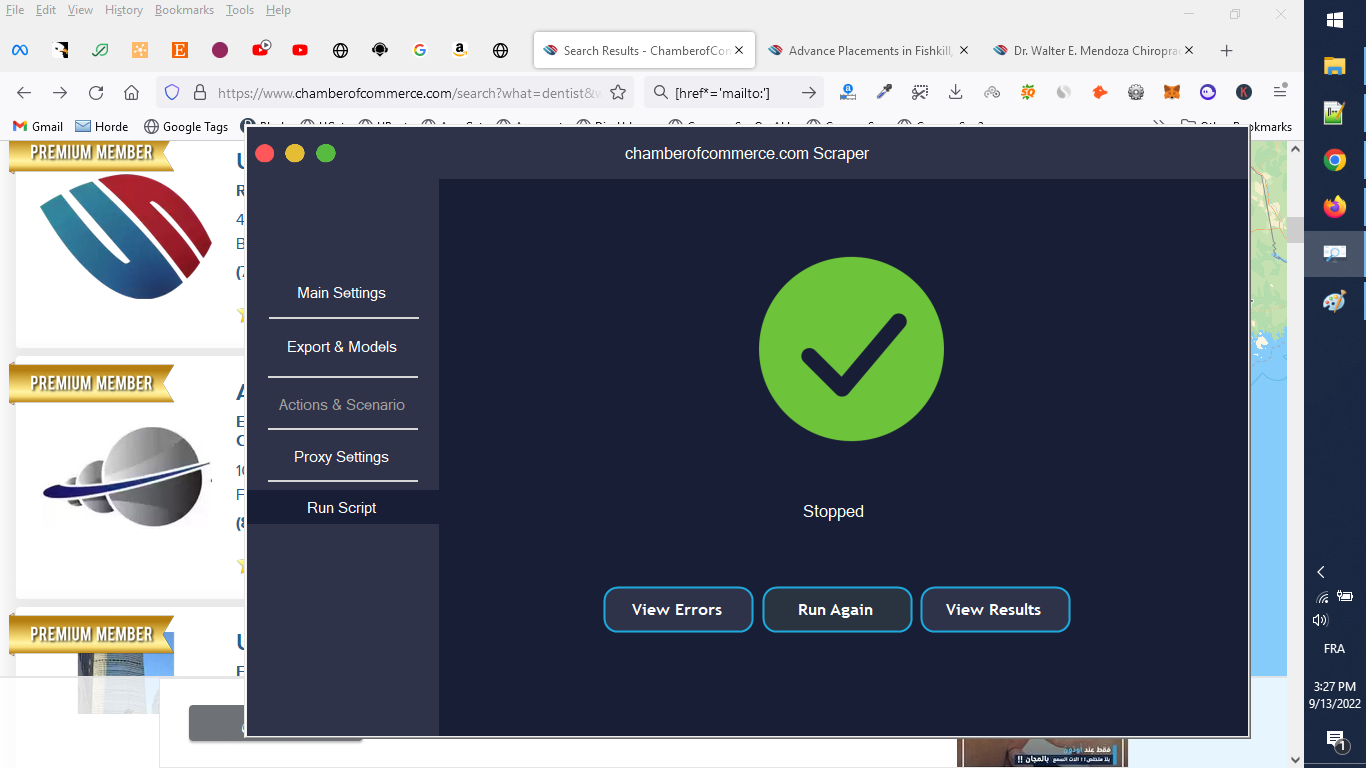
Task: Click the Horde bookmark
Action: click(x=102, y=127)
